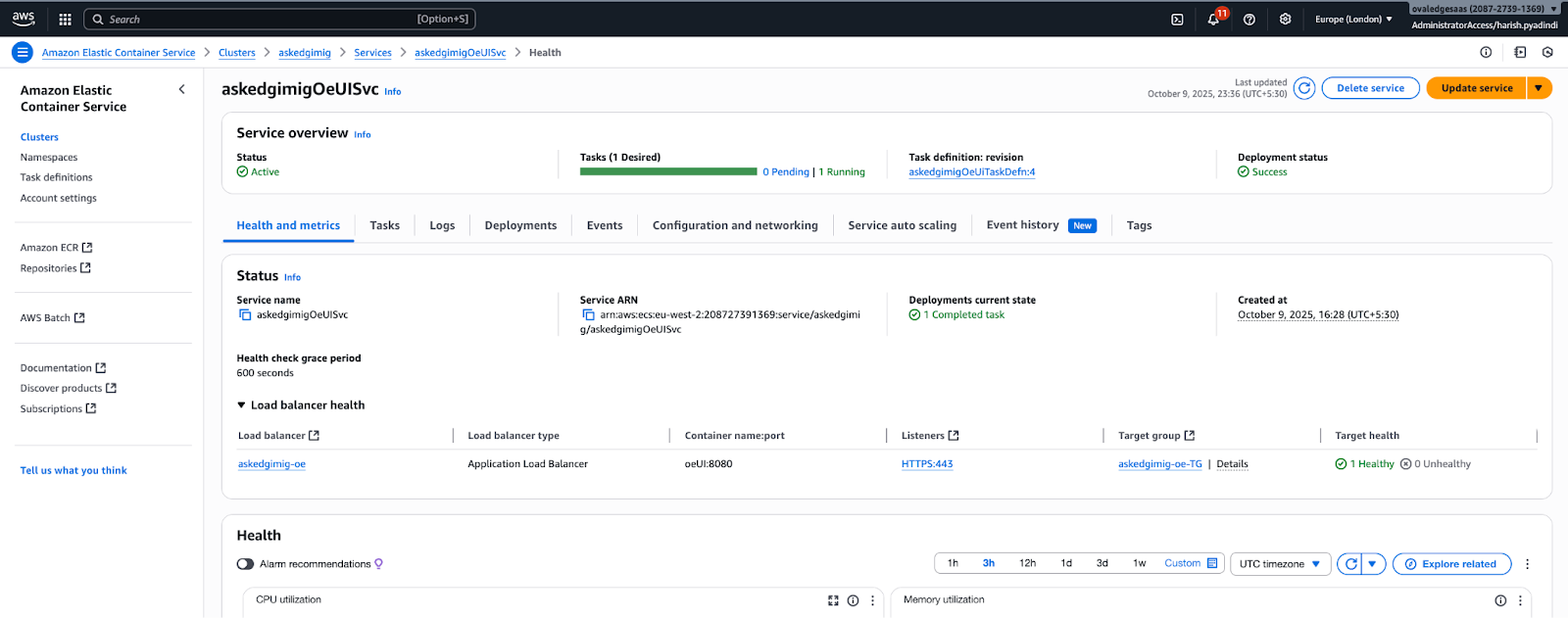Open the console settings gear
Viewport: 1568px width, 618px height.
click(x=1285, y=19)
